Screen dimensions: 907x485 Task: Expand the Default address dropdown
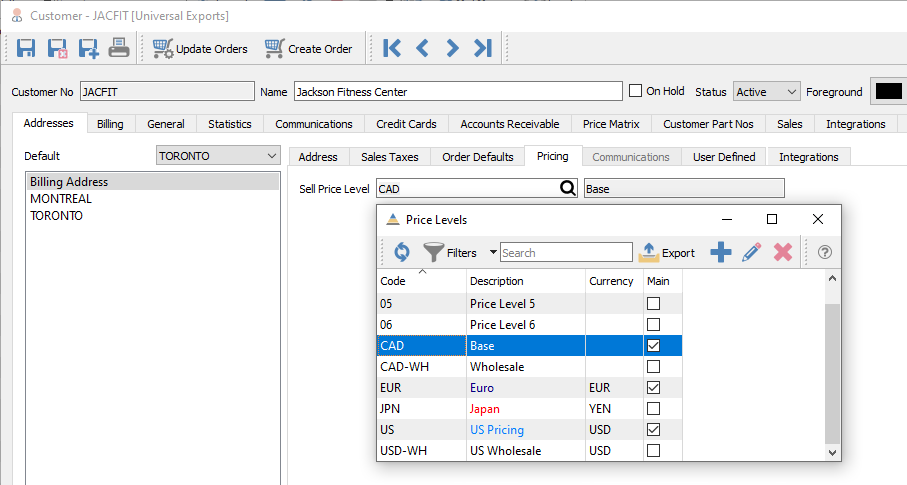tap(271, 156)
